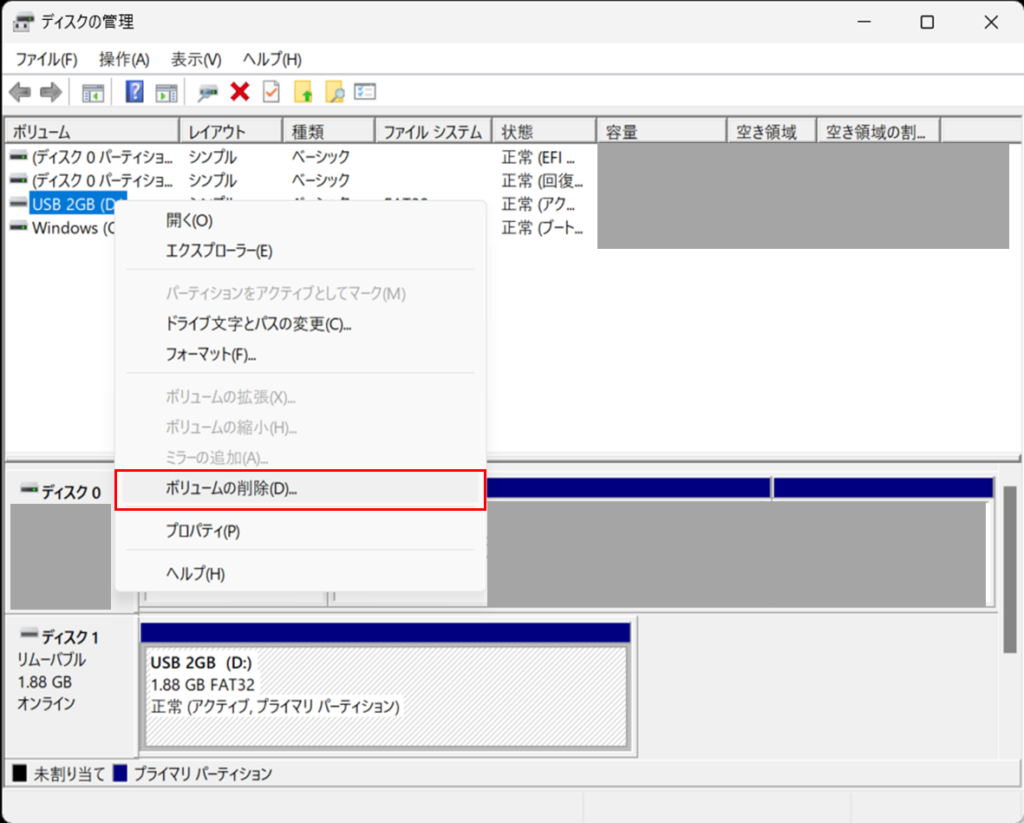Sort by the ファイル システム column header

tap(433, 131)
